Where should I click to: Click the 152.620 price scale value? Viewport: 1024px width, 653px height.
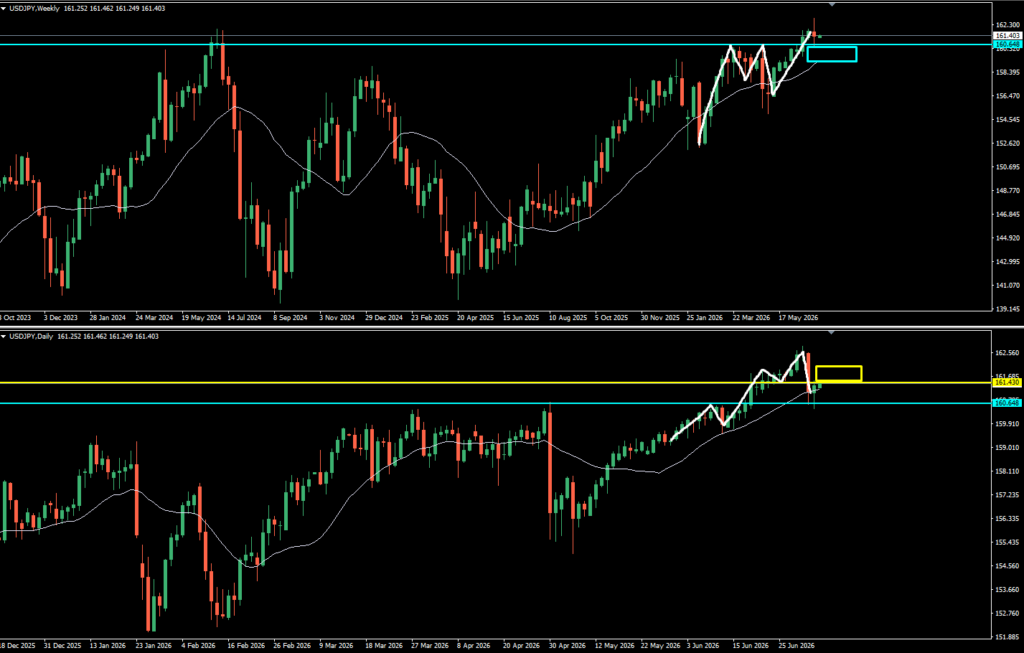point(1008,143)
